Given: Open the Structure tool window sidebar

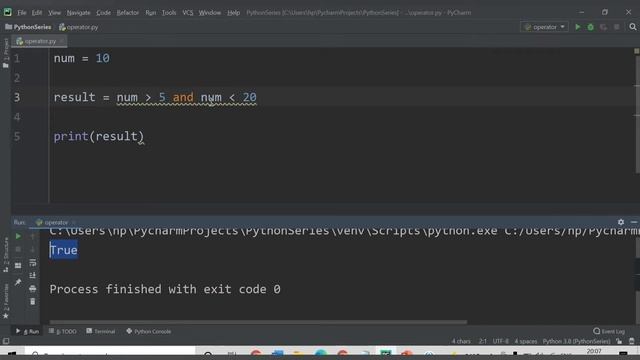Looking at the screenshot, I should [5, 255].
